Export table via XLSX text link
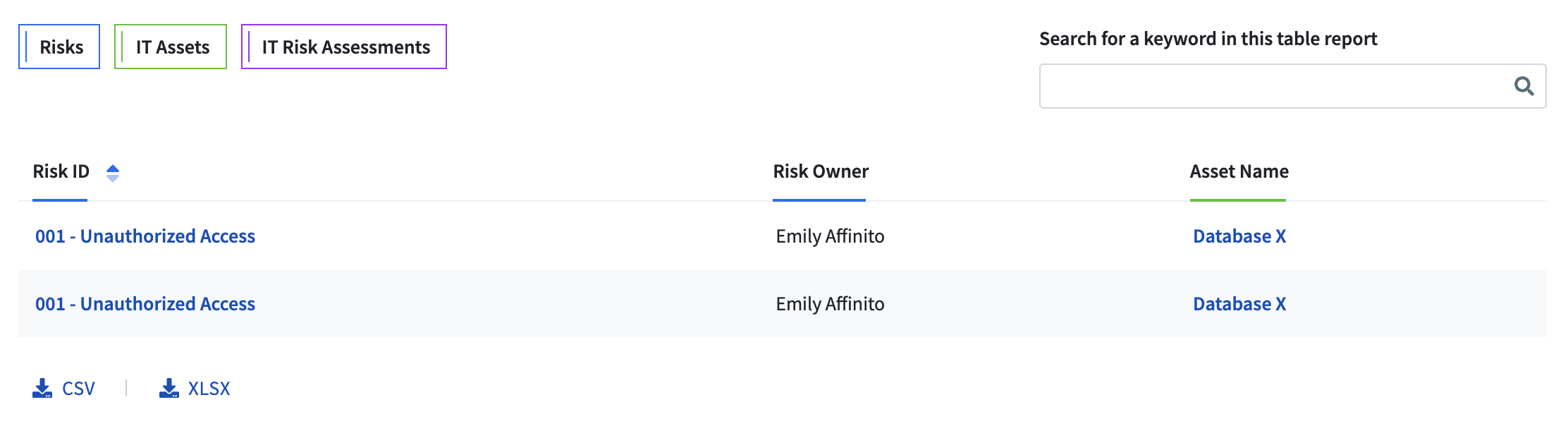 pos(209,389)
